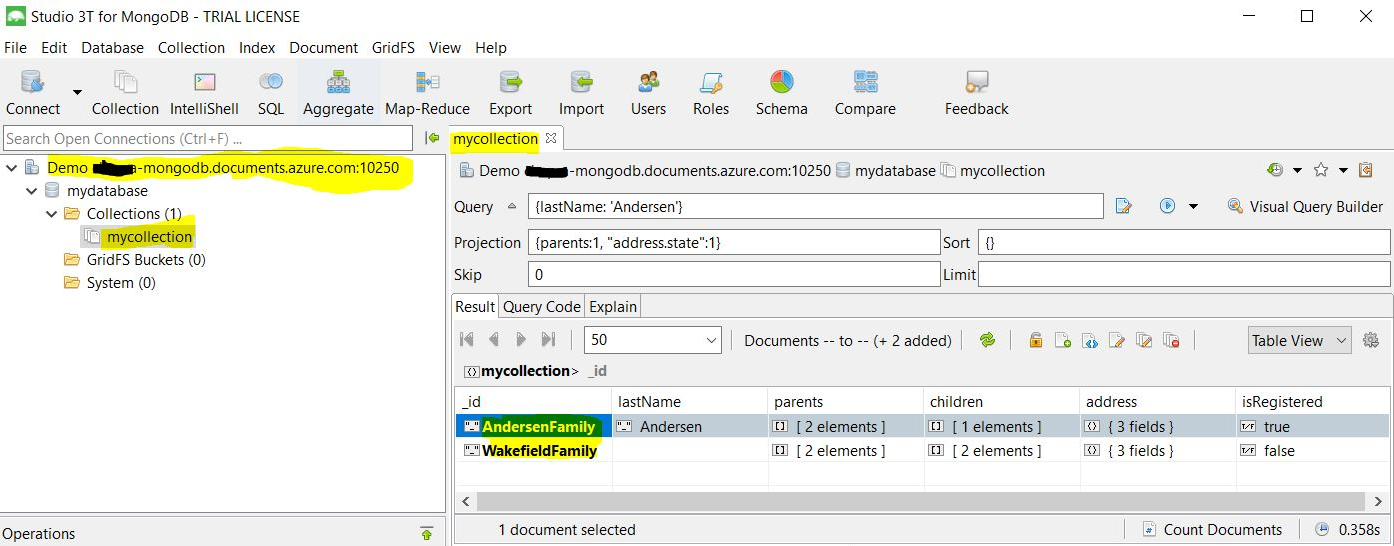This screenshot has width=1394, height=546.
Task: Open the File menu
Action: click(15, 47)
